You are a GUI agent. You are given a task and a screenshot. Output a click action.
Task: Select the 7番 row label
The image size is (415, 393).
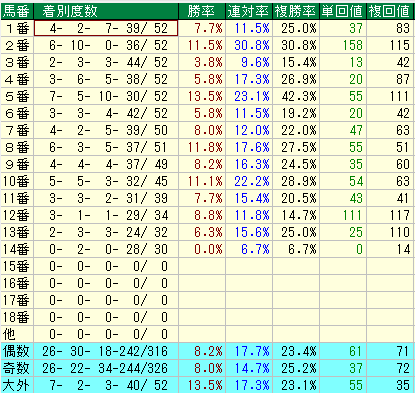[17, 130]
